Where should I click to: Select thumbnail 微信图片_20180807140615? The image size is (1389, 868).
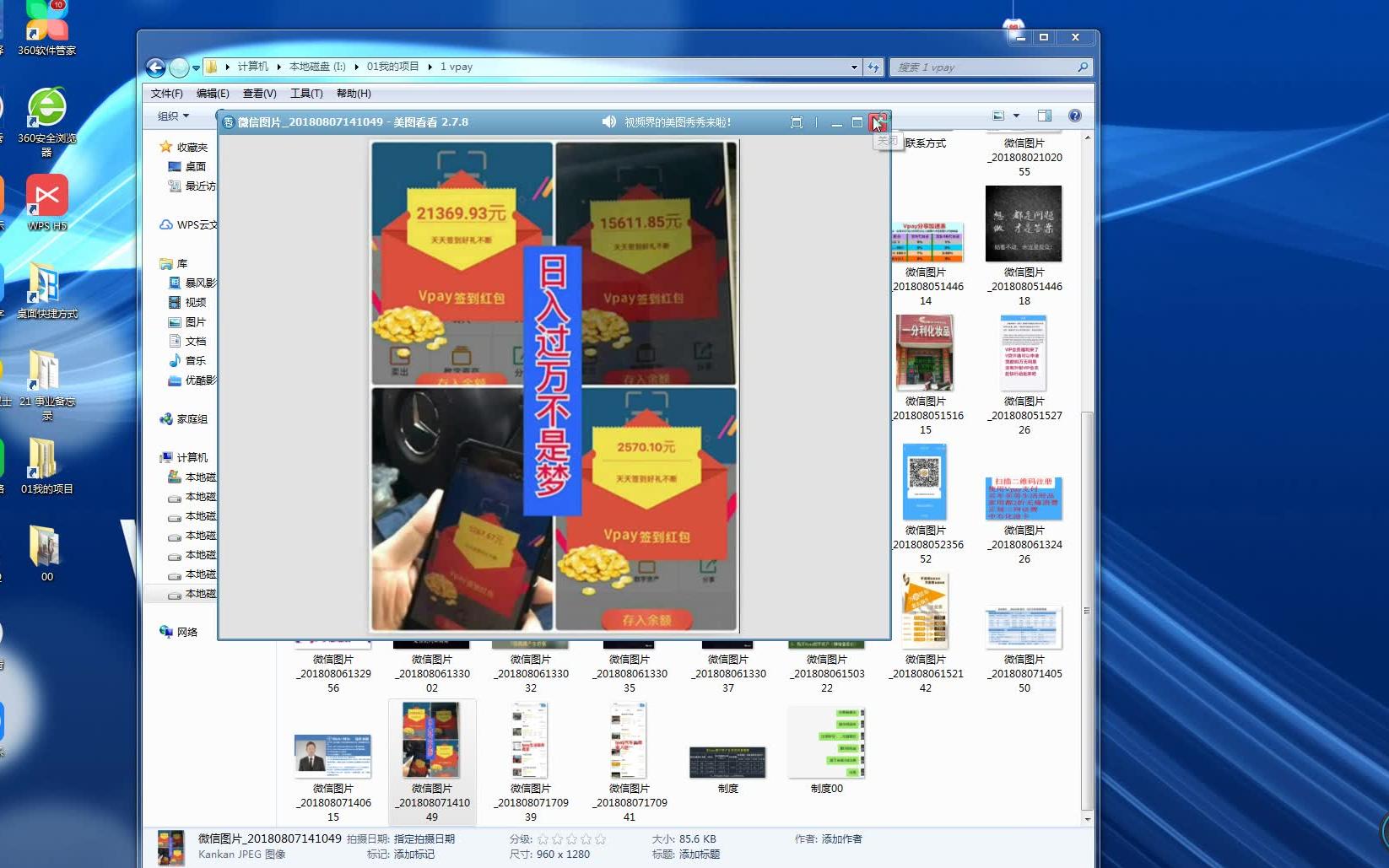point(332,756)
